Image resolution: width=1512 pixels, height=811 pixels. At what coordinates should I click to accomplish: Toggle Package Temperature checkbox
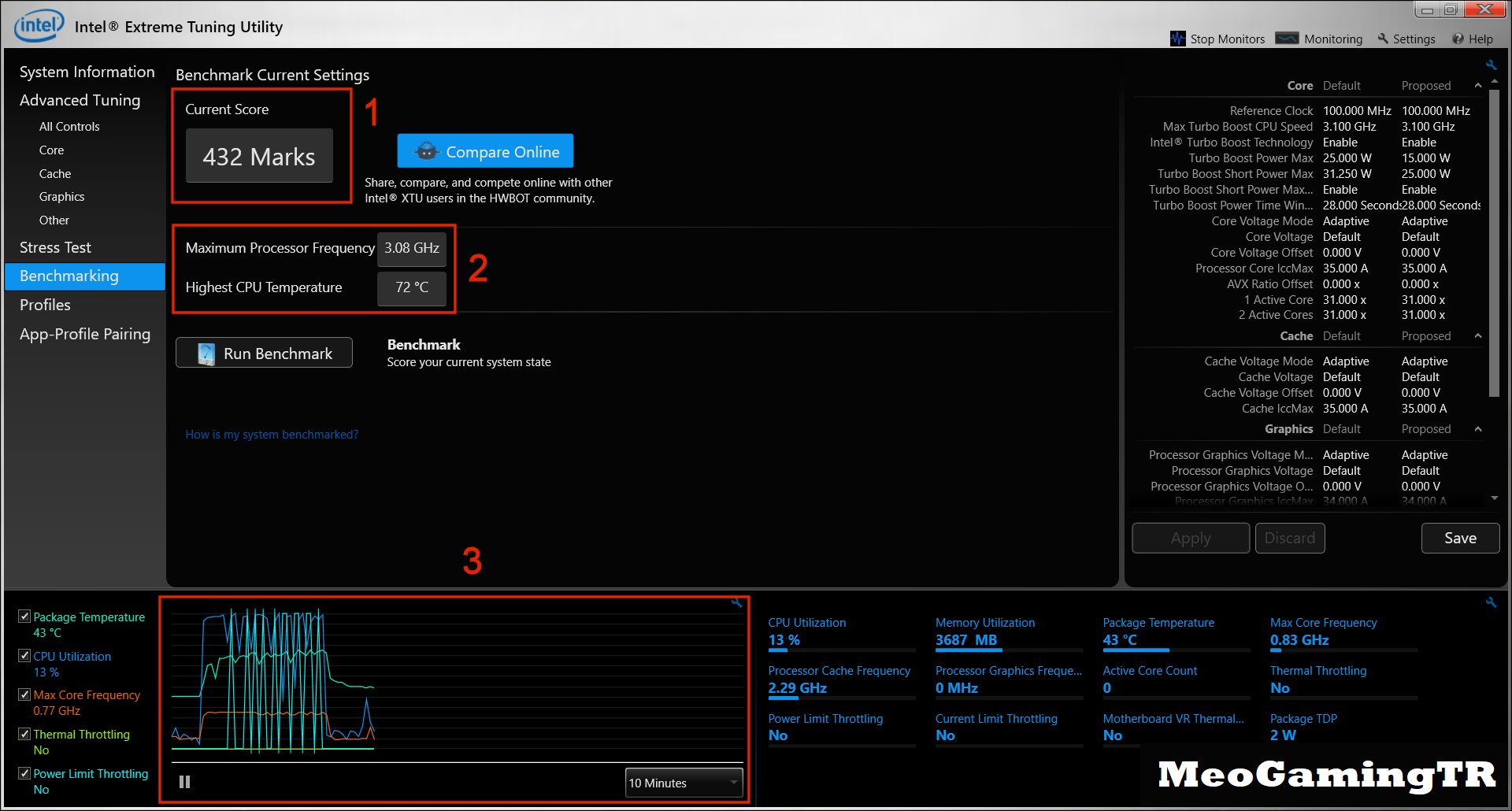point(24,617)
